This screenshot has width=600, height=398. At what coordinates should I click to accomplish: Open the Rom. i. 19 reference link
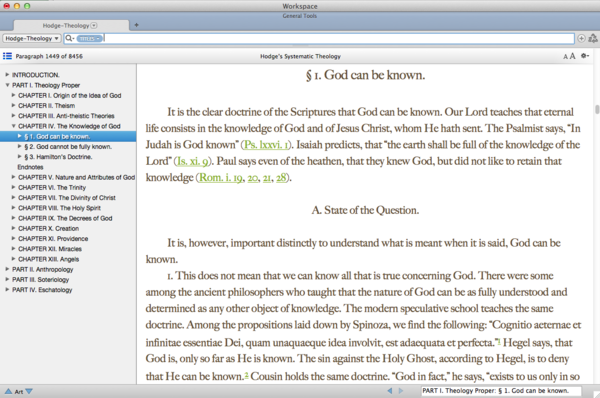click(221, 178)
